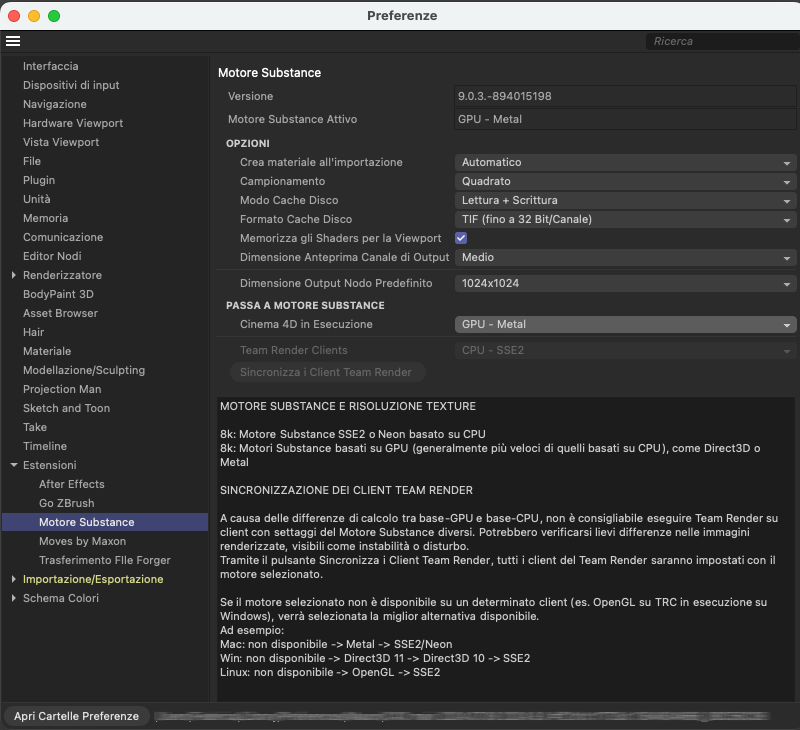Click 'MOTORE SUBSTANCE E RISOLUZIONE TEXTURE' heading

point(348,407)
